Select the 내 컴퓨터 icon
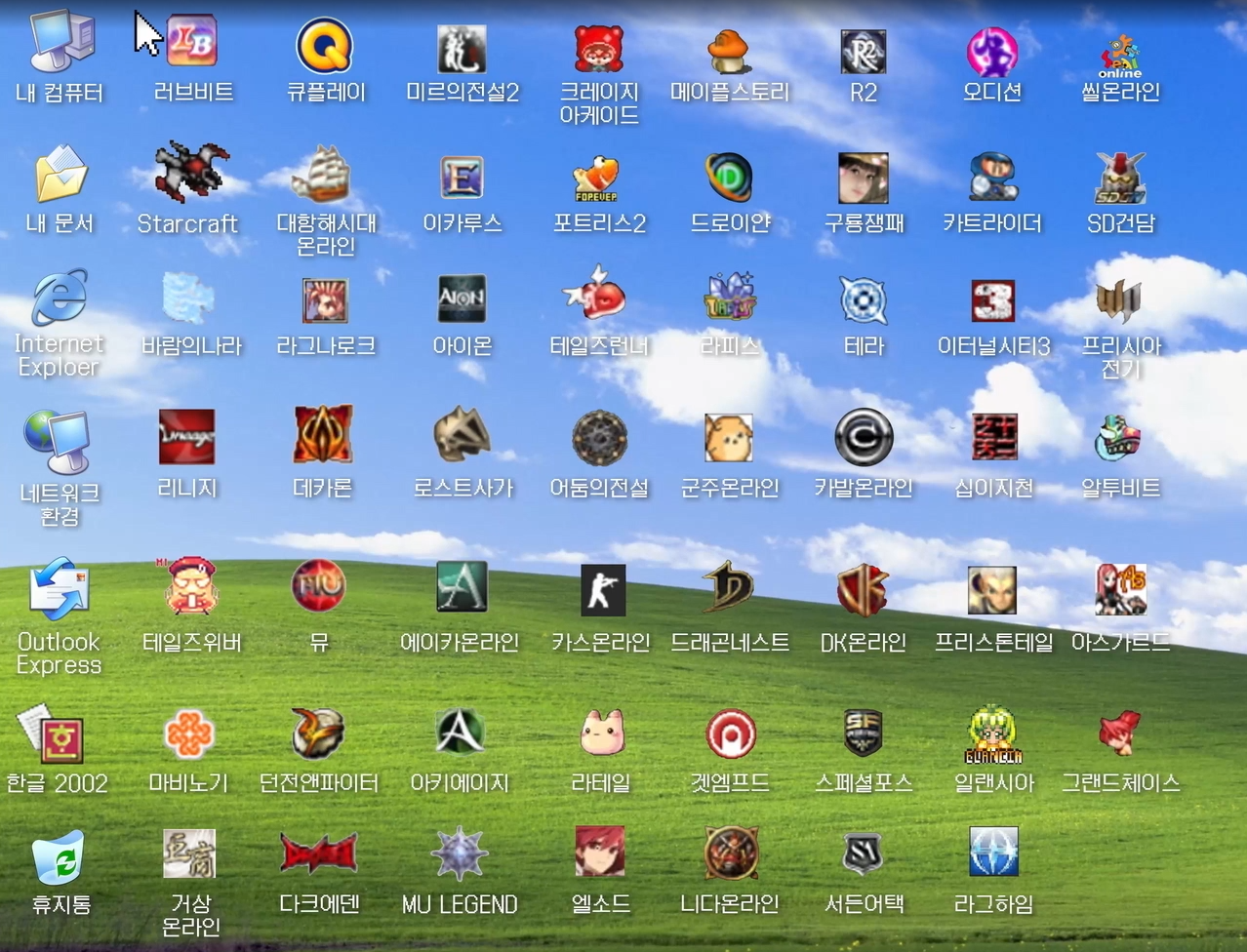1247x952 pixels. point(60,45)
